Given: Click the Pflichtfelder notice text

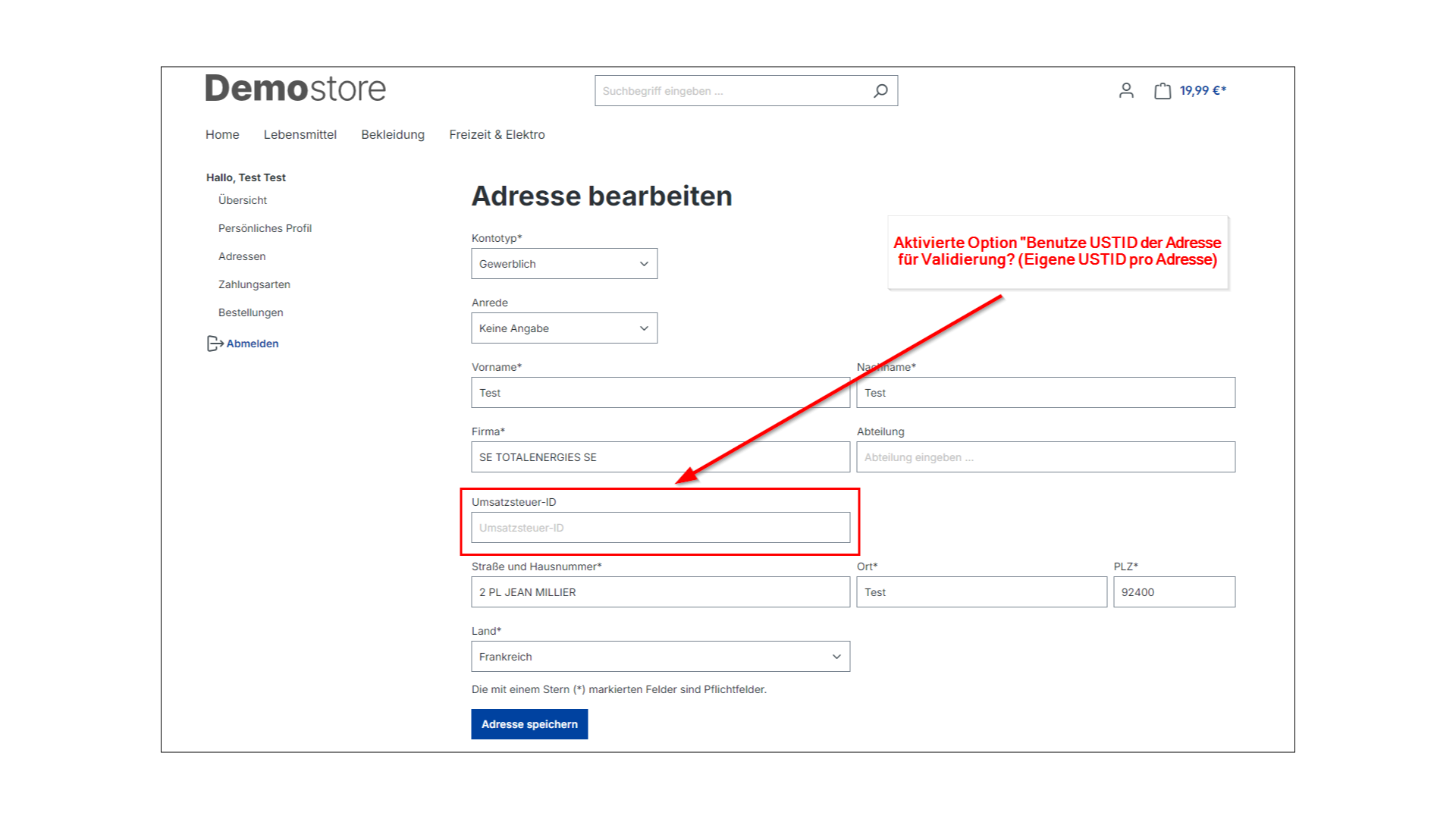Looking at the screenshot, I should click(619, 689).
